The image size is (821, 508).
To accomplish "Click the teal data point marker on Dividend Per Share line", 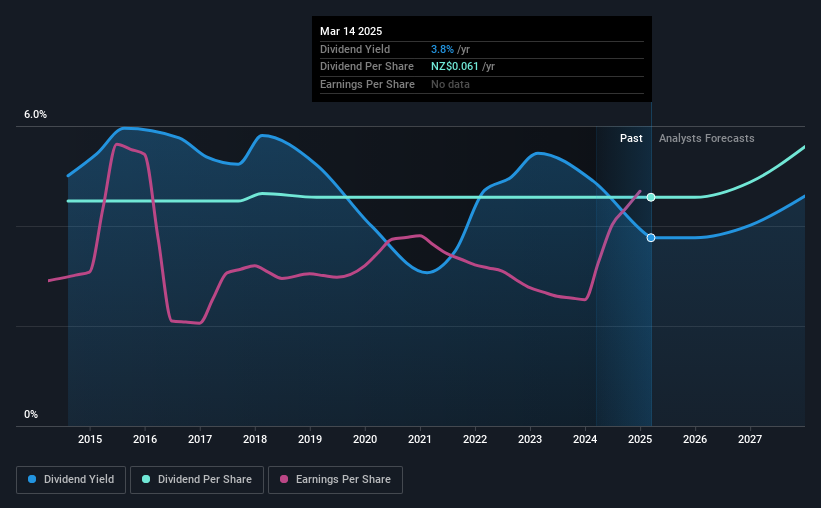I will pos(651,197).
